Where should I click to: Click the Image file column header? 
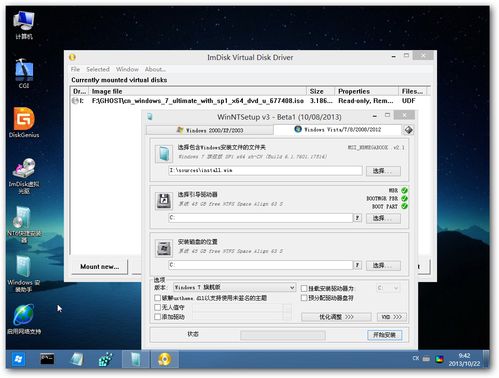pyautogui.click(x=198, y=91)
